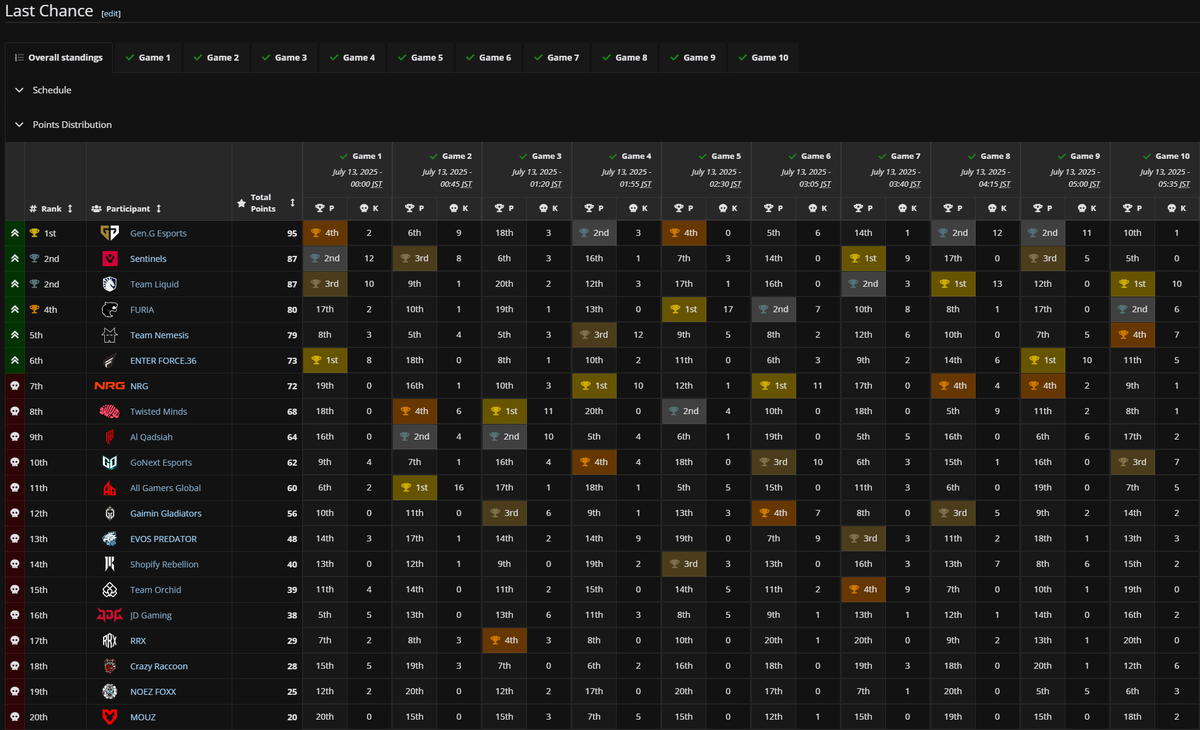1200x730 pixels.
Task: Click the All Gamers Global logo
Action: point(109,488)
